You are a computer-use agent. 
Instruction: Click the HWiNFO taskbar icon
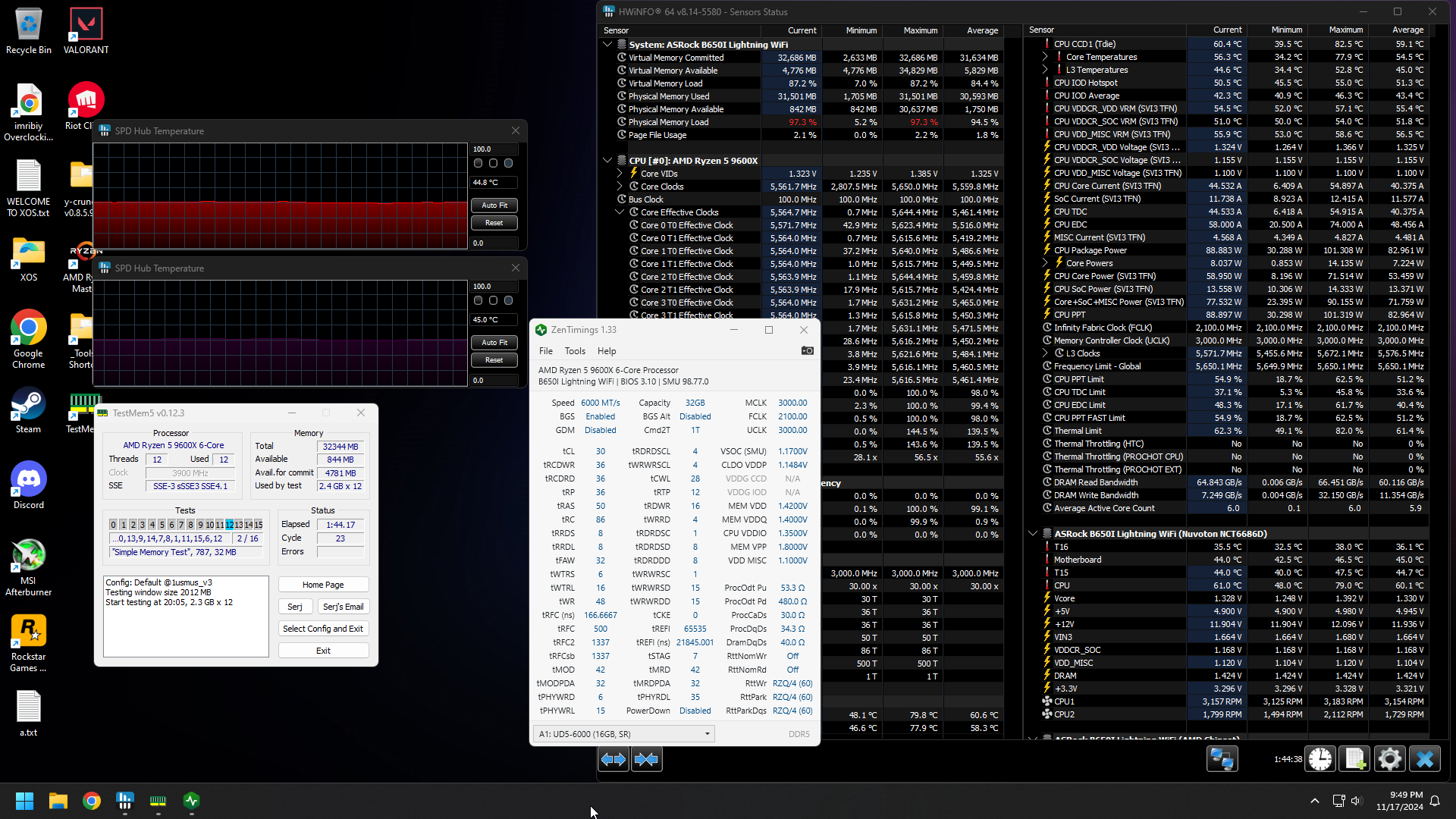pos(125,801)
